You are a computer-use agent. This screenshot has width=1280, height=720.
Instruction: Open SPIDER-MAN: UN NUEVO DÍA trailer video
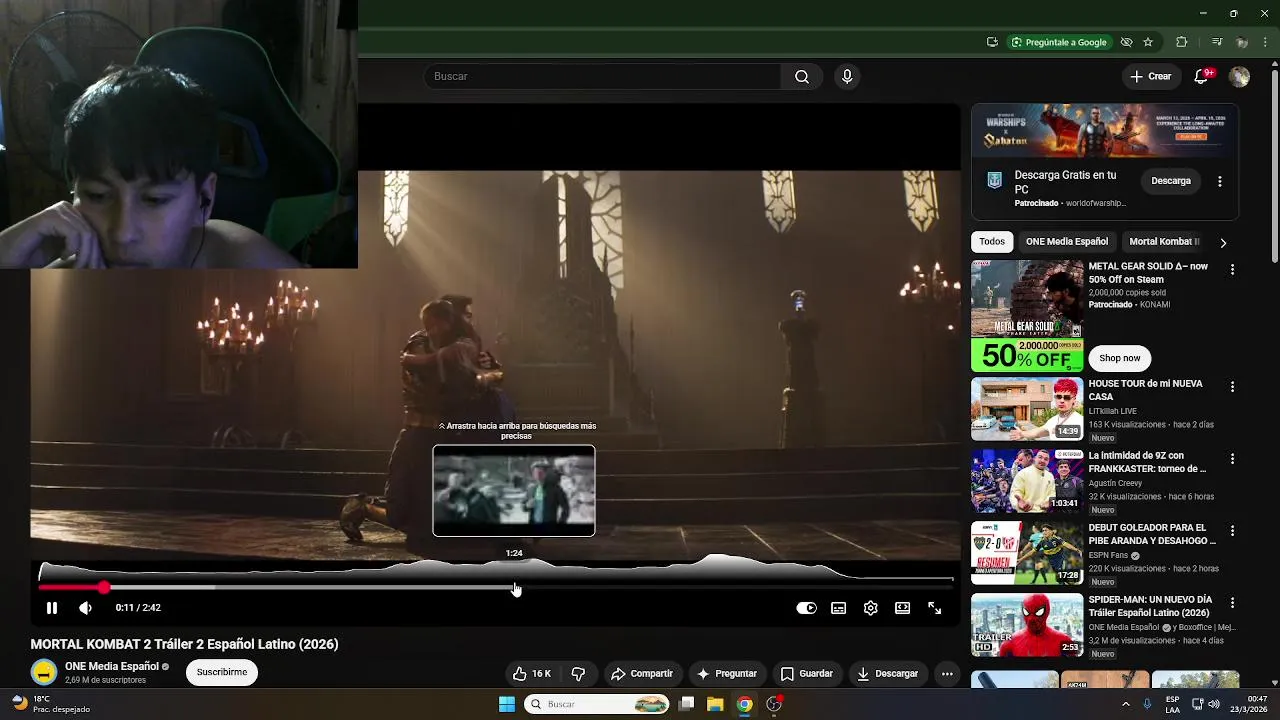(1150, 606)
